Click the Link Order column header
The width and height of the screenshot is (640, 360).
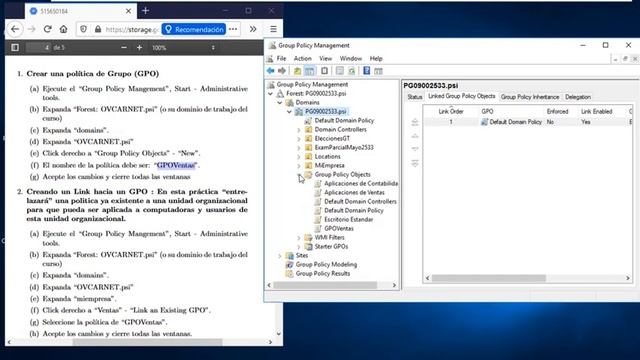coord(451,111)
